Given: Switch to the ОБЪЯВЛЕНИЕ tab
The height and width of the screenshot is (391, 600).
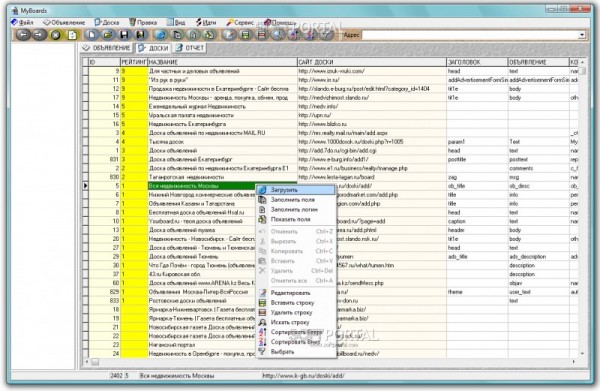Looking at the screenshot, I should pyautogui.click(x=107, y=48).
